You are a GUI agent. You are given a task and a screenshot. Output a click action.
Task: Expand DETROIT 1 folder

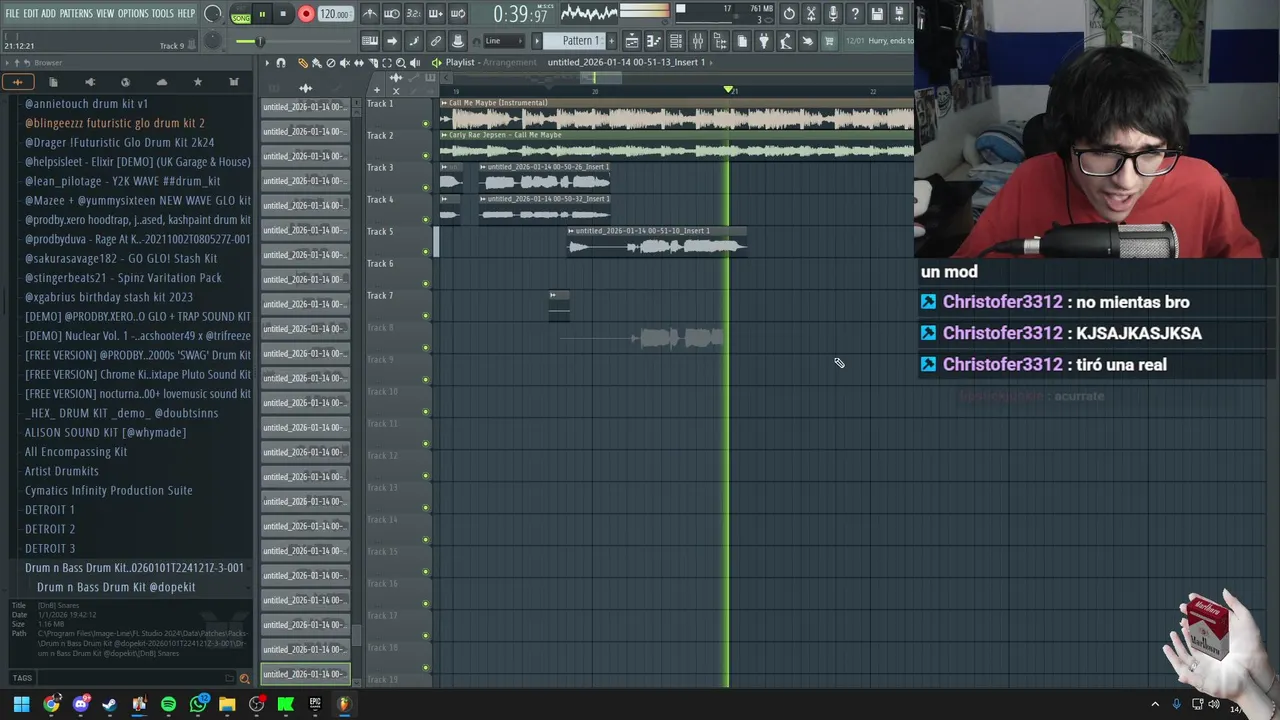tap(50, 510)
